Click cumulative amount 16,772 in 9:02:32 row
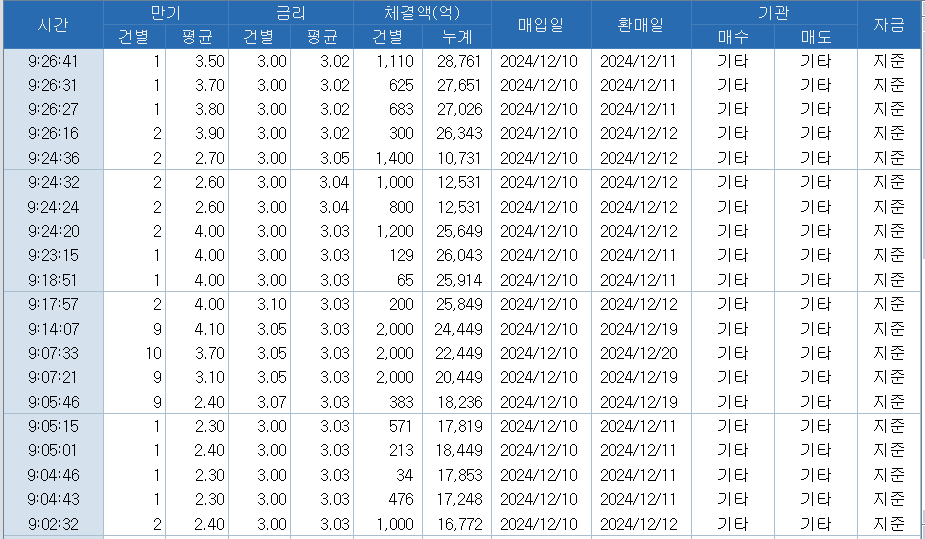 tap(459, 524)
